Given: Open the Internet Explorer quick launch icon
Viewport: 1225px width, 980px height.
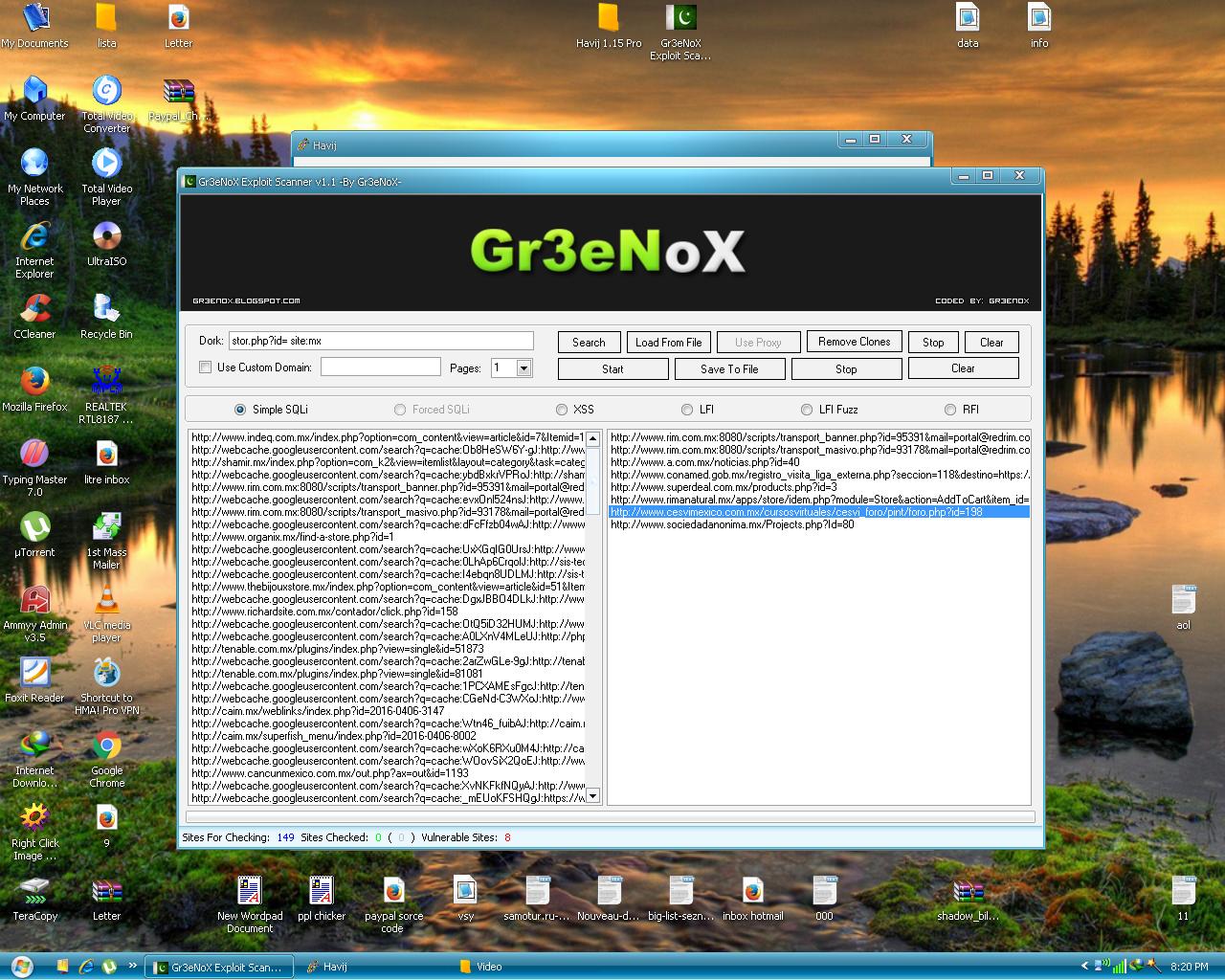Looking at the screenshot, I should (x=86, y=967).
